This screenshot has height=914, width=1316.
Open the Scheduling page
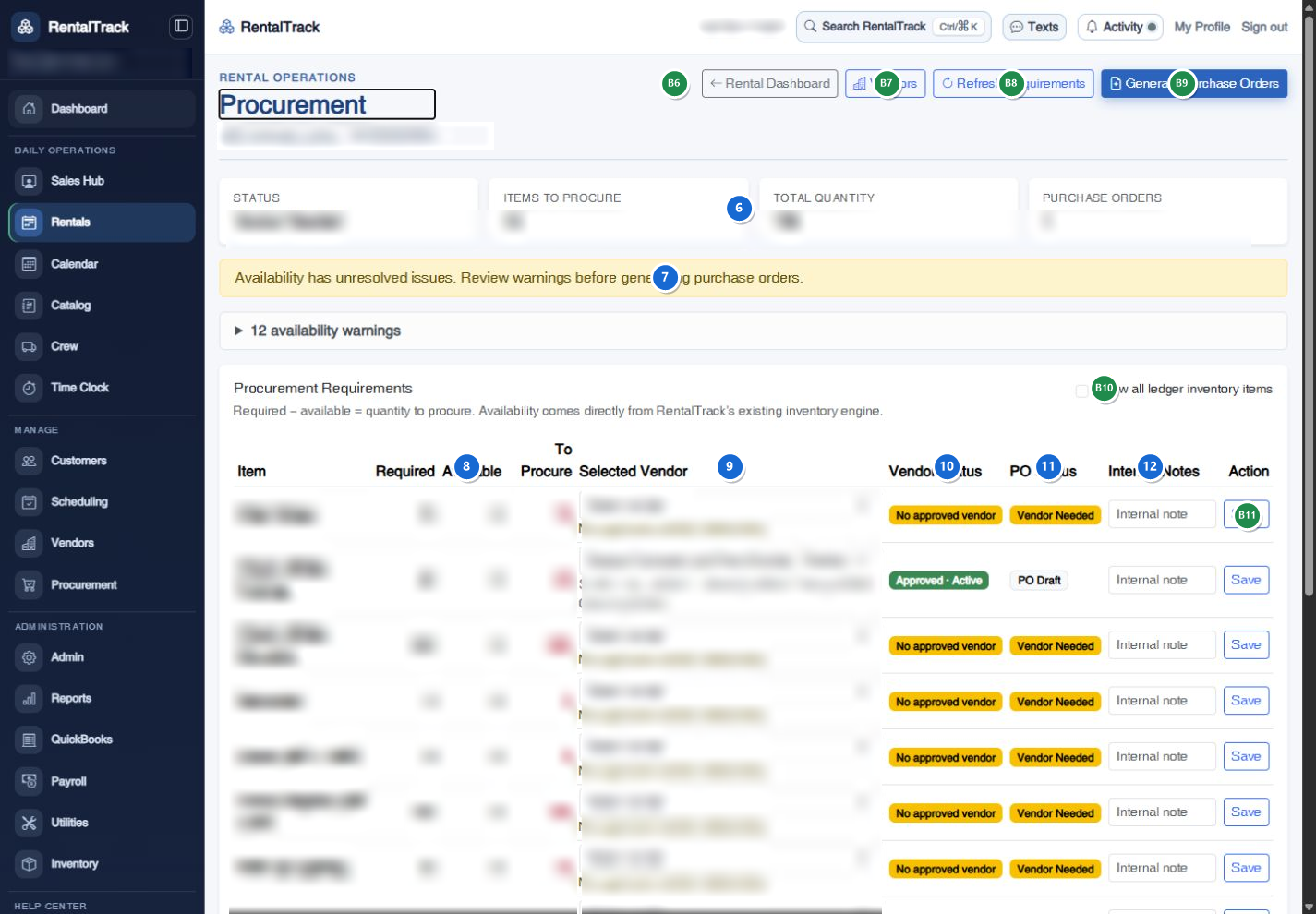coord(102,502)
